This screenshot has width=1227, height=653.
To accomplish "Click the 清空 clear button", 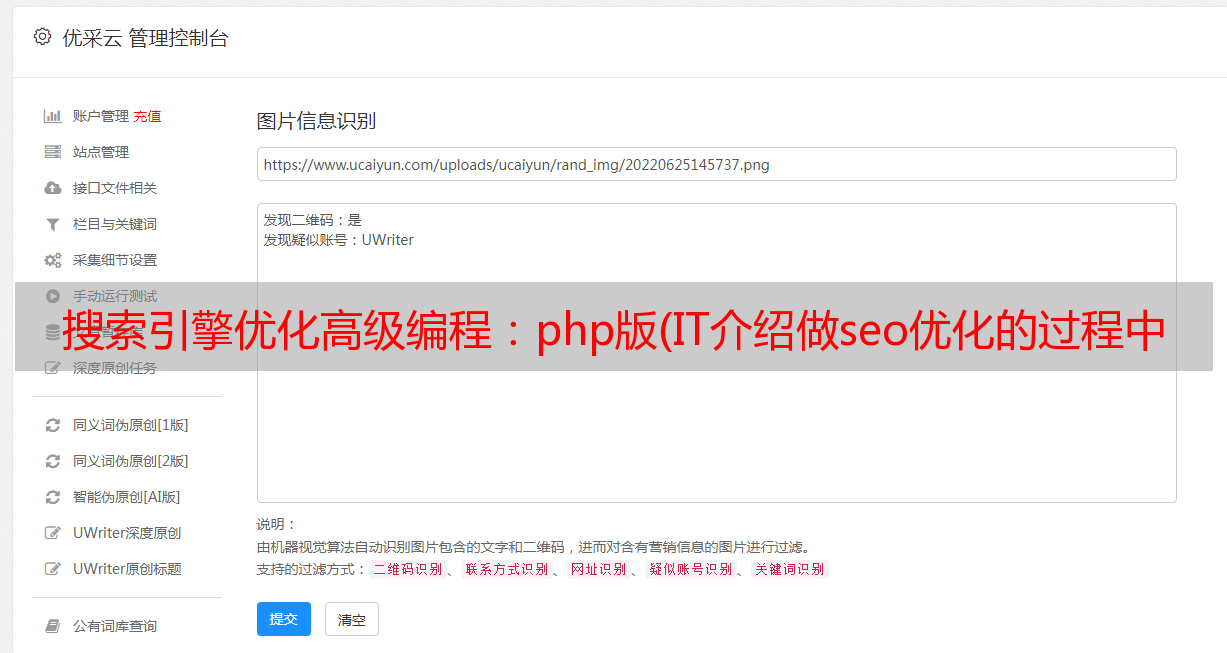I will pyautogui.click(x=352, y=619).
